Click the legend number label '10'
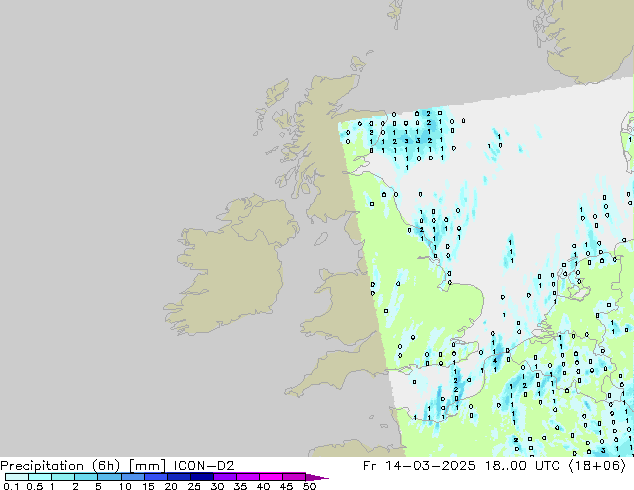 (x=125, y=486)
